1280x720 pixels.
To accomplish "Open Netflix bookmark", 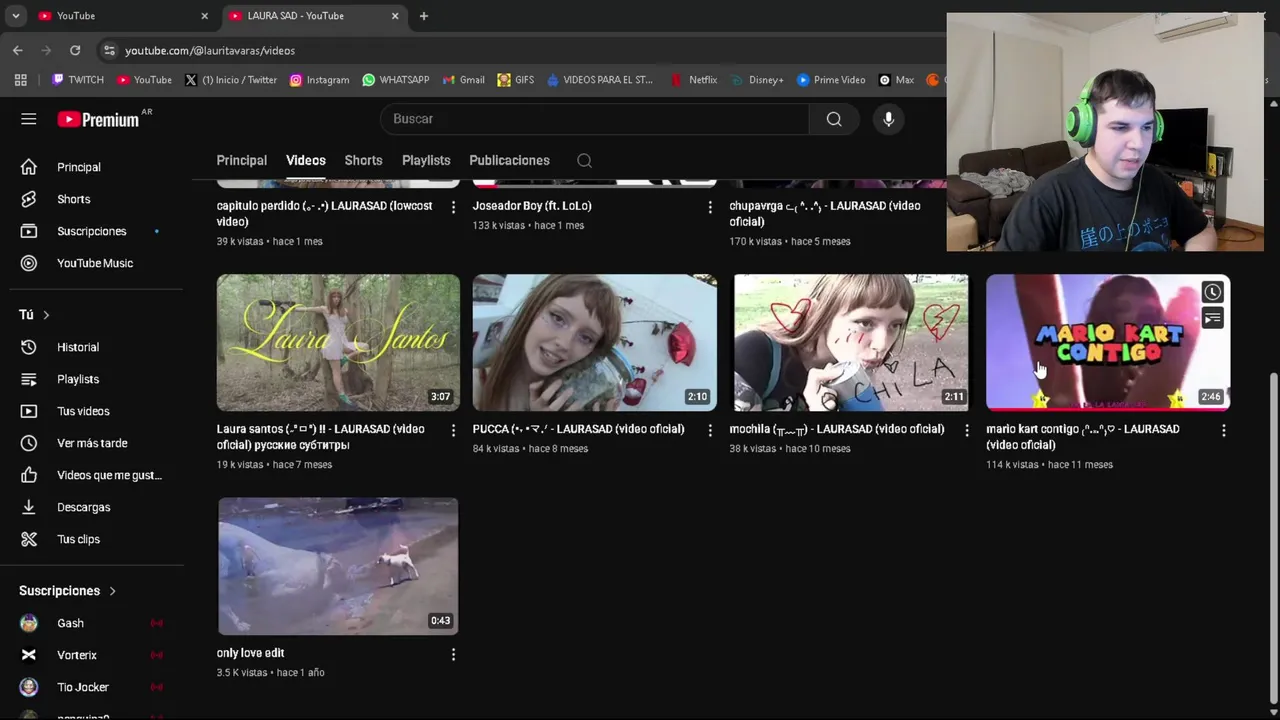I will [x=694, y=80].
